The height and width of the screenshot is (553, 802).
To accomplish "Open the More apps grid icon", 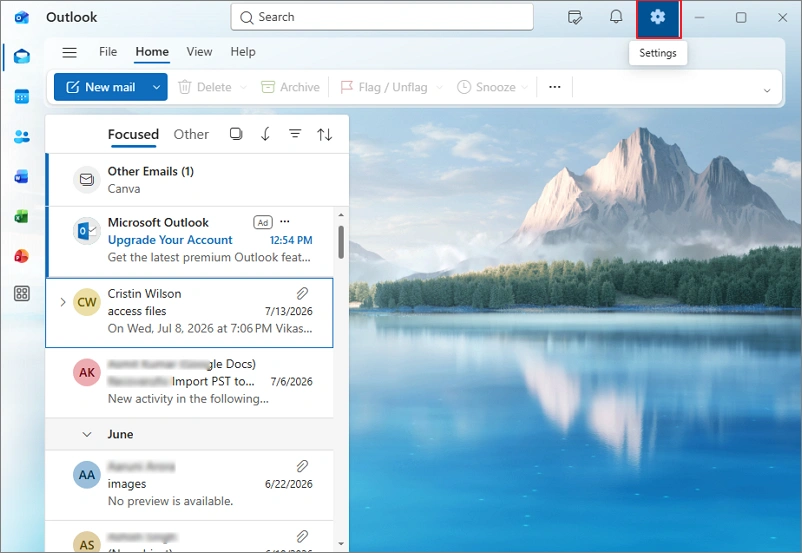I will click(21, 294).
